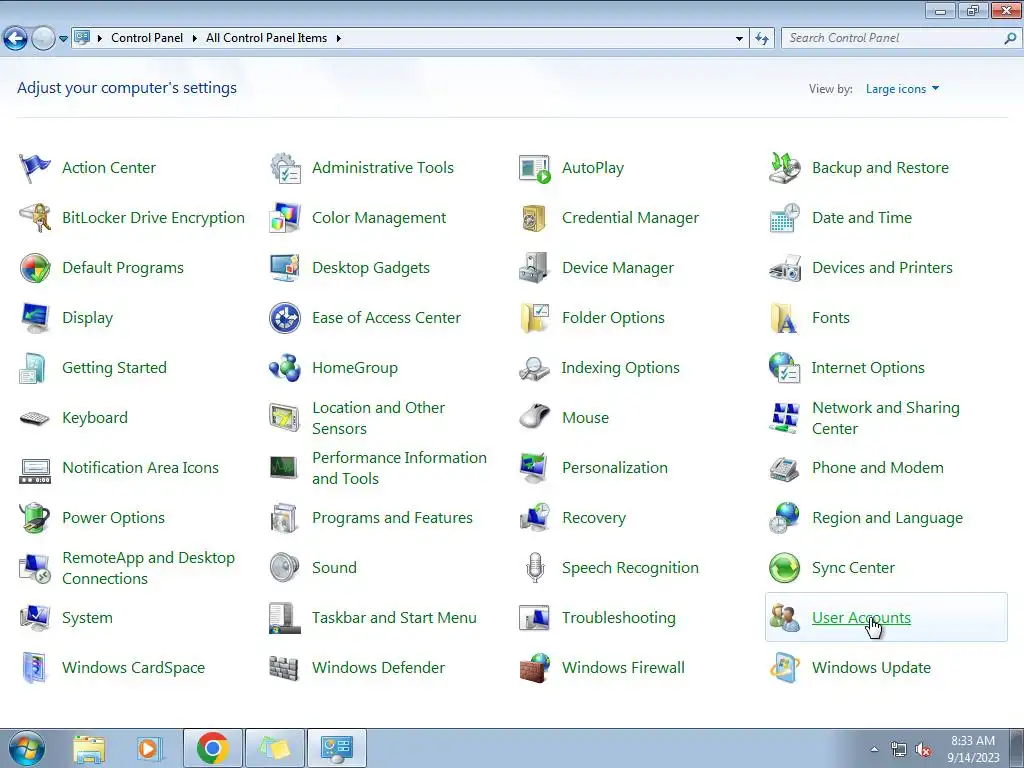Open the User Accounts link
This screenshot has height=768, width=1024.
tap(861, 618)
